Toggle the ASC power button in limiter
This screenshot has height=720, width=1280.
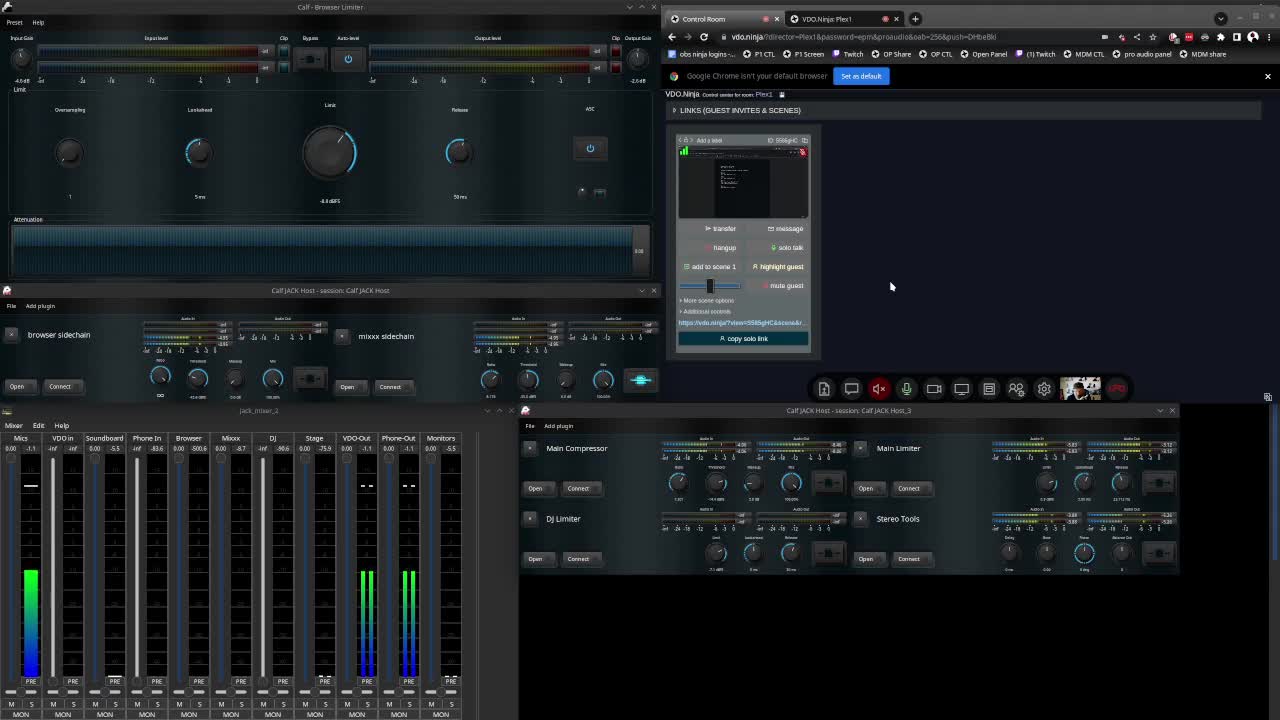(590, 148)
